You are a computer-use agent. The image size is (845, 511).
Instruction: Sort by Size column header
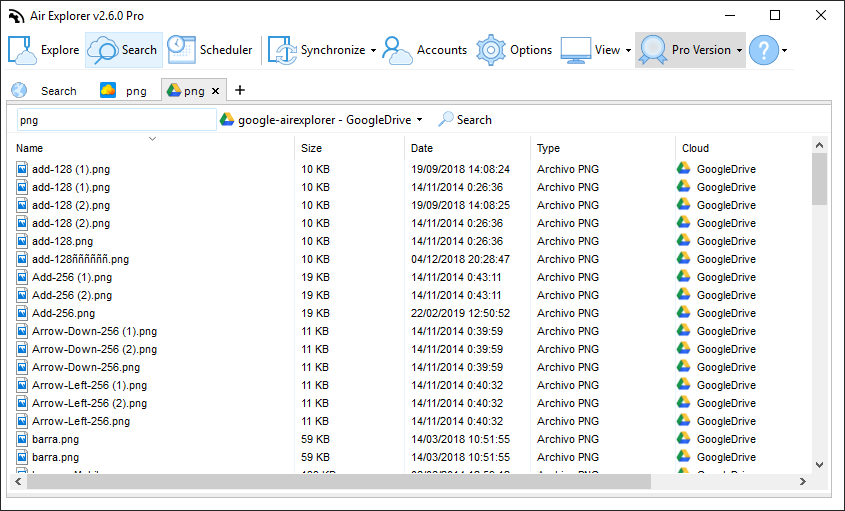click(x=311, y=148)
